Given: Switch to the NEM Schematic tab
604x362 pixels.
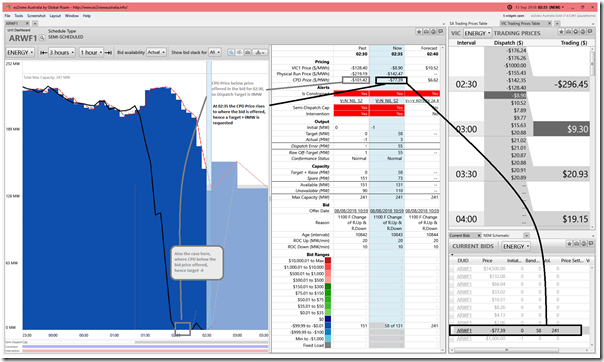Looking at the screenshot, I should tap(496, 235).
